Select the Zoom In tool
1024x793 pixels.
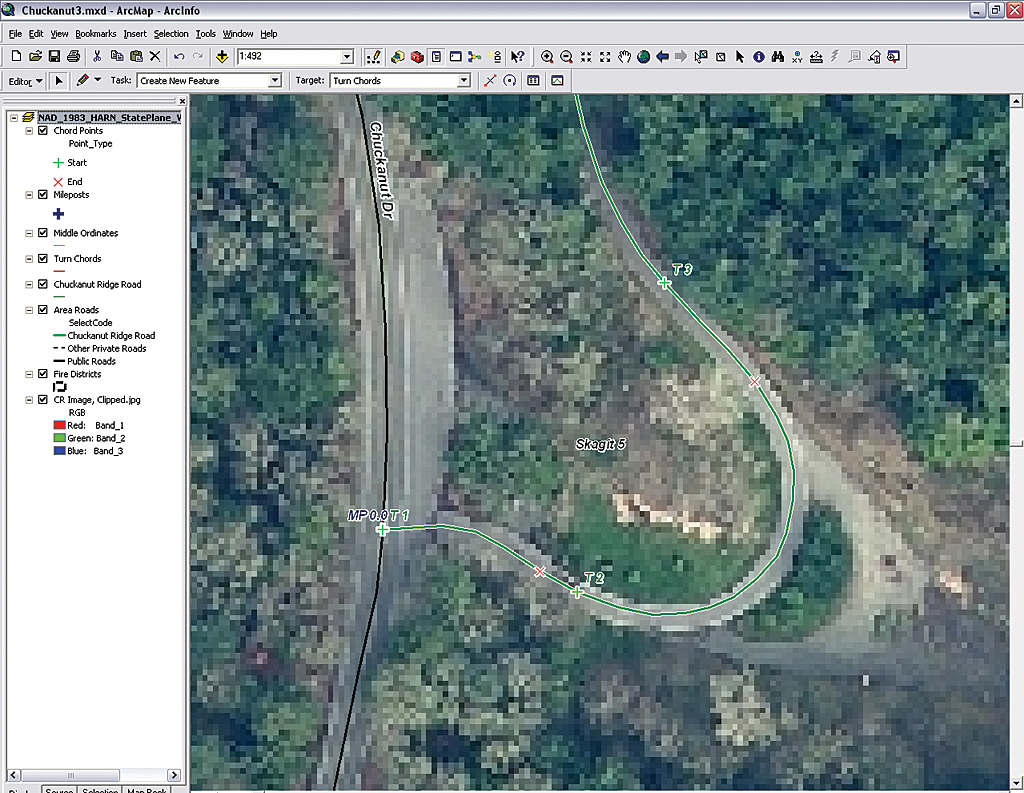(x=547, y=57)
